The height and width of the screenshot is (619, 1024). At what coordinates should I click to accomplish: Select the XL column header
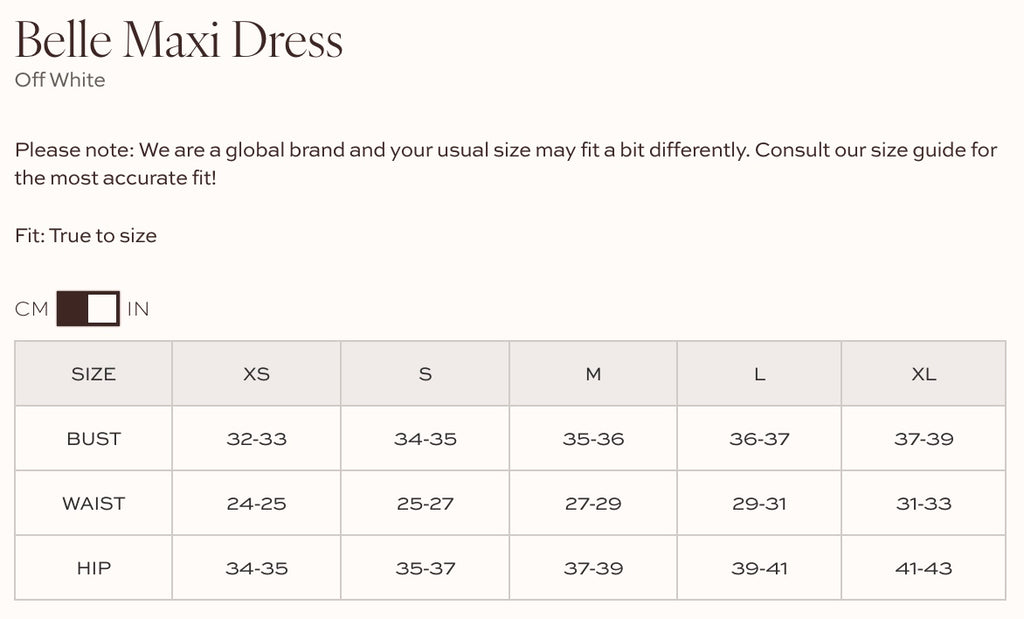[924, 374]
